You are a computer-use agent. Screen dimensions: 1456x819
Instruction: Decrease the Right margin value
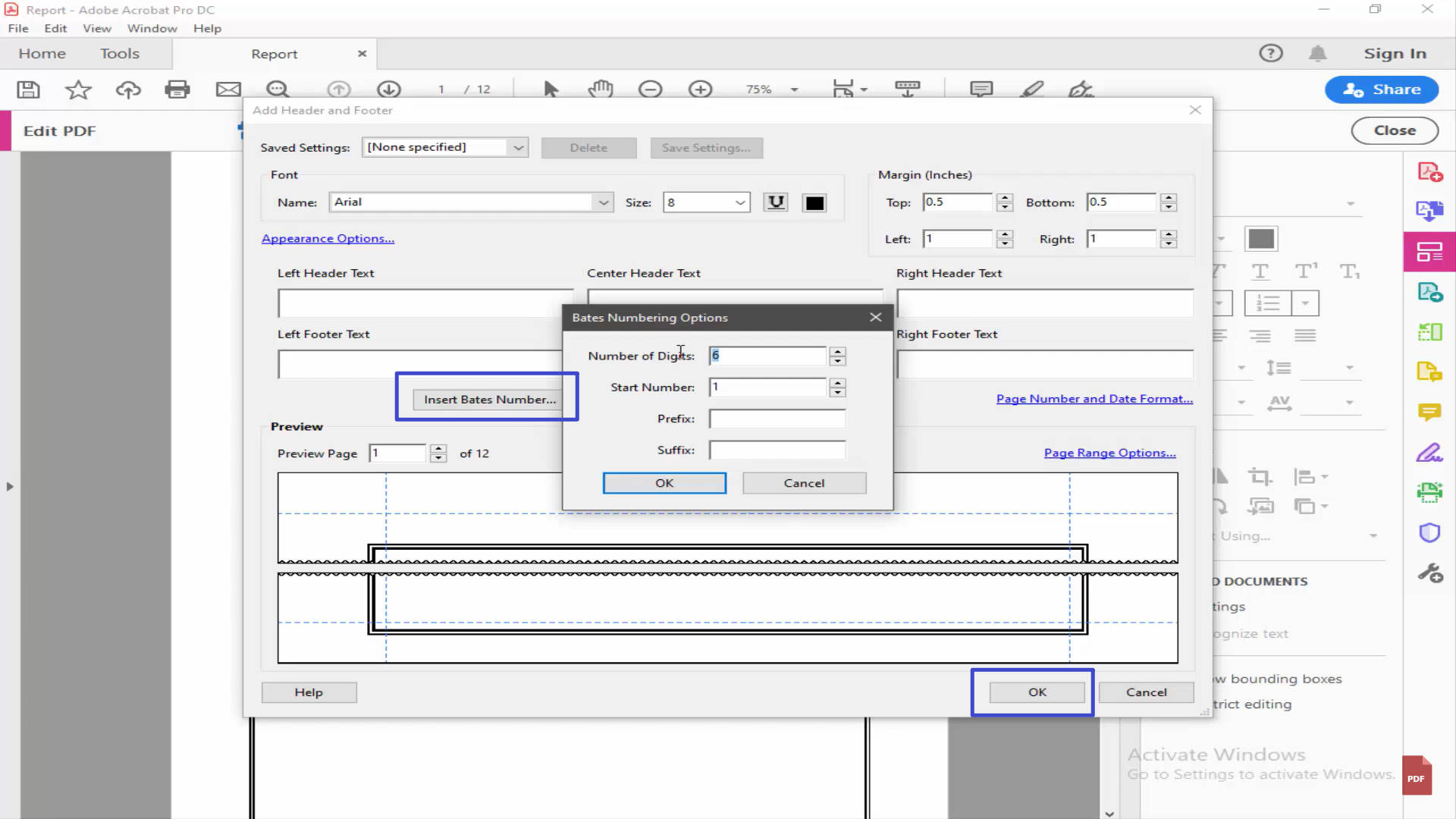(1169, 243)
